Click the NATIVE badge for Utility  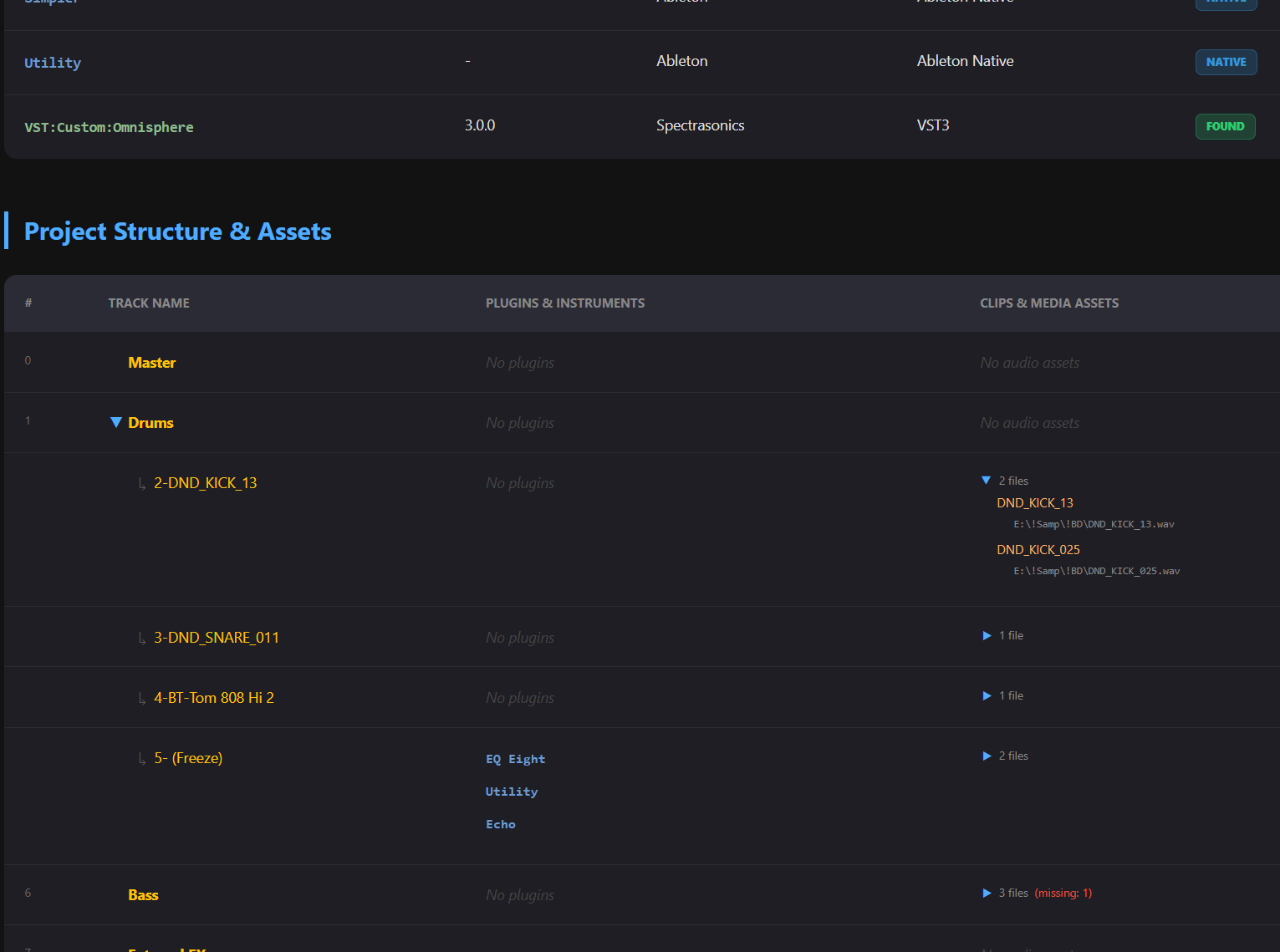1226,62
